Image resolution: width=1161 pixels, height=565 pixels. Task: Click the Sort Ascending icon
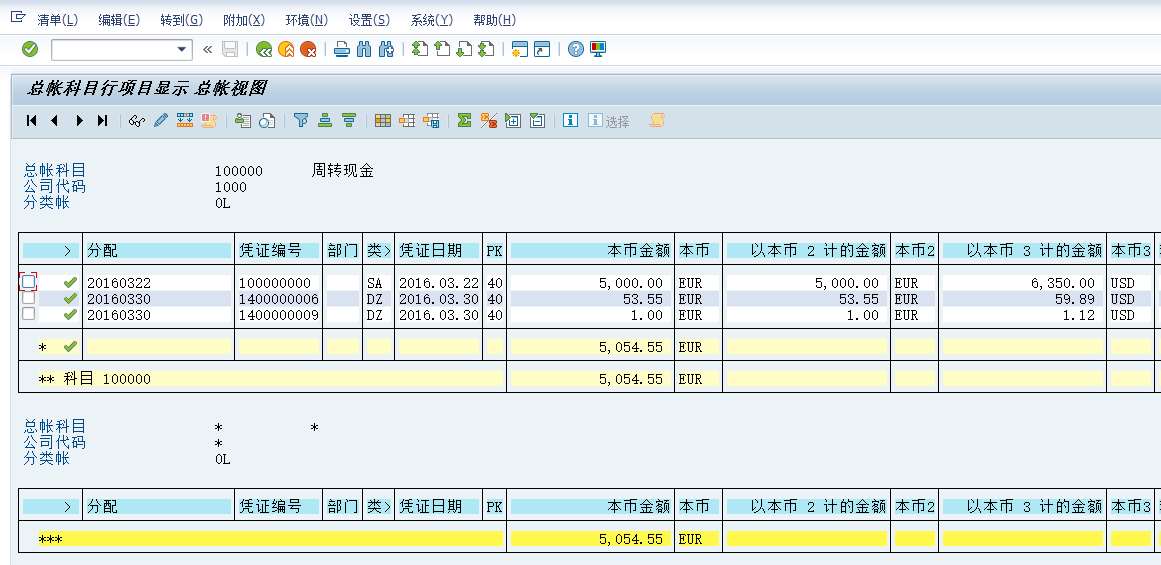click(x=324, y=121)
